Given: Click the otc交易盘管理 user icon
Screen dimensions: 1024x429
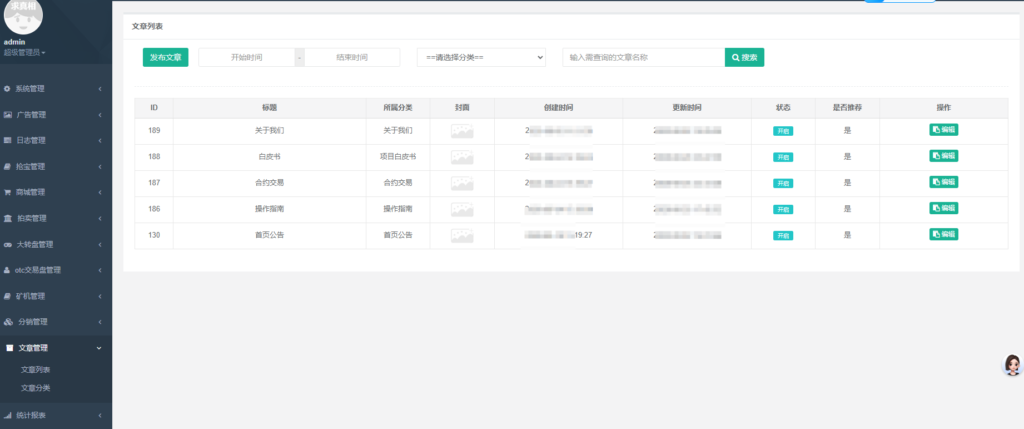Looking at the screenshot, I should point(8,270).
